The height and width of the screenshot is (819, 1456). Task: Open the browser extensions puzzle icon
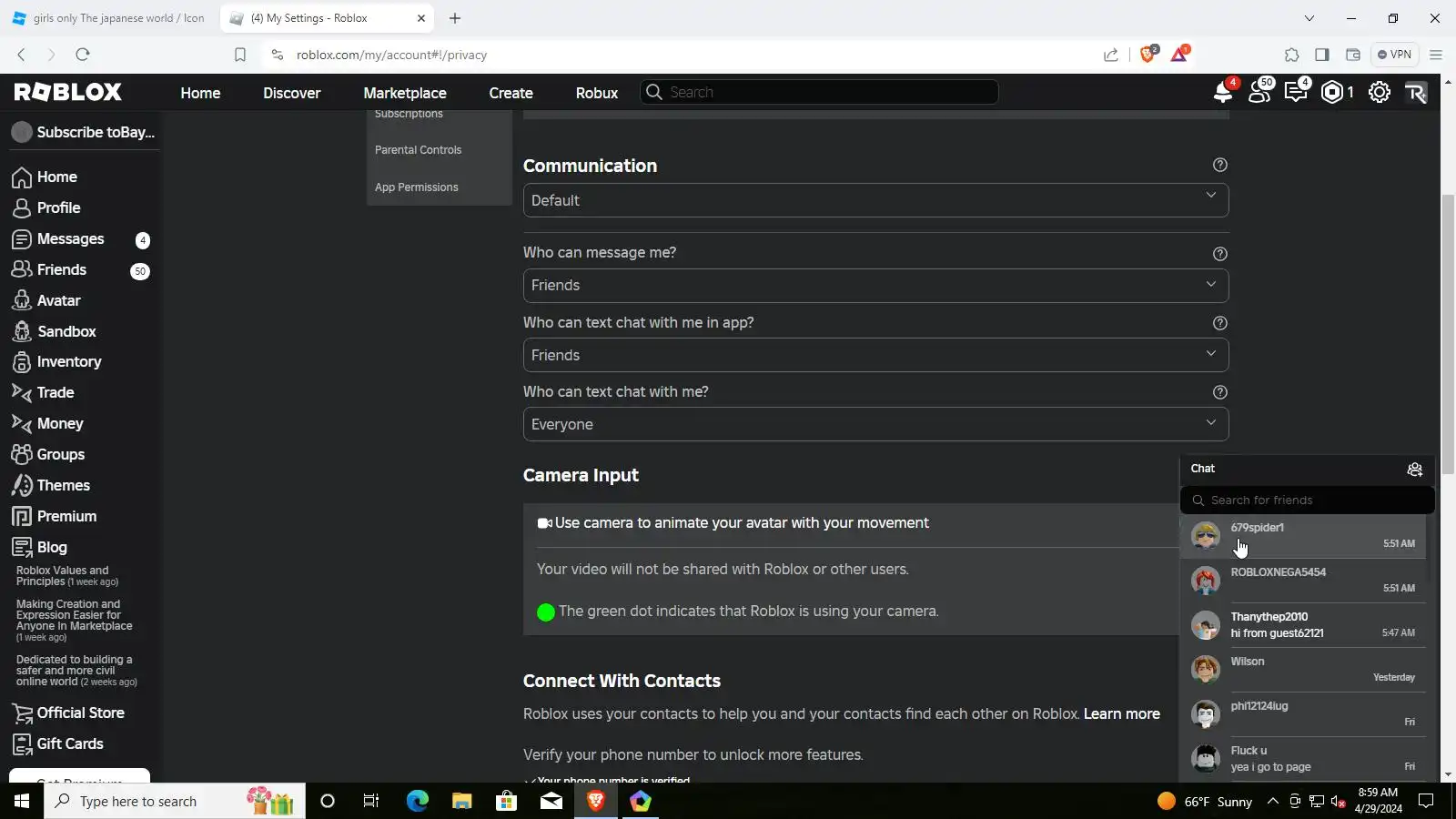pos(1292,55)
